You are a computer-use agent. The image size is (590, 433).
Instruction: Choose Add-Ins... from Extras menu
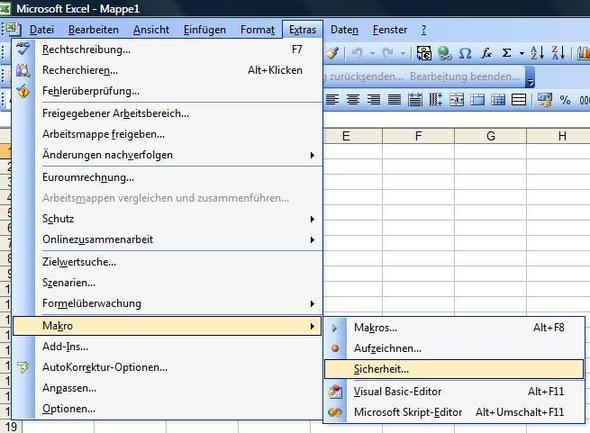[x=167, y=346]
